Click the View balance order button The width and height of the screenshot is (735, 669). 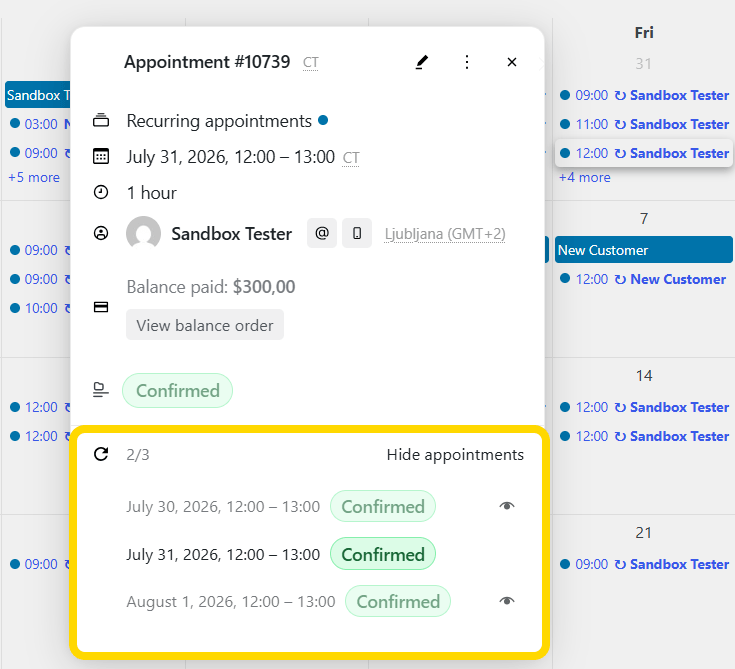click(205, 325)
